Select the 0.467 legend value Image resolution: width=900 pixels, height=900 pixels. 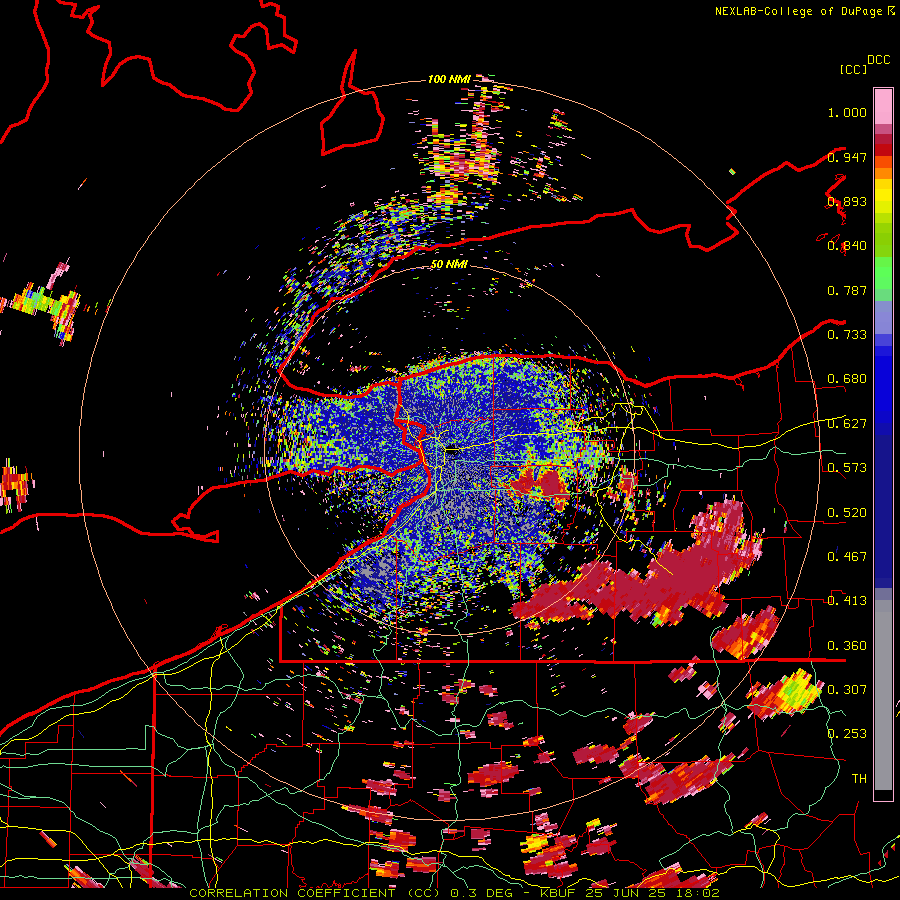pyautogui.click(x=847, y=557)
